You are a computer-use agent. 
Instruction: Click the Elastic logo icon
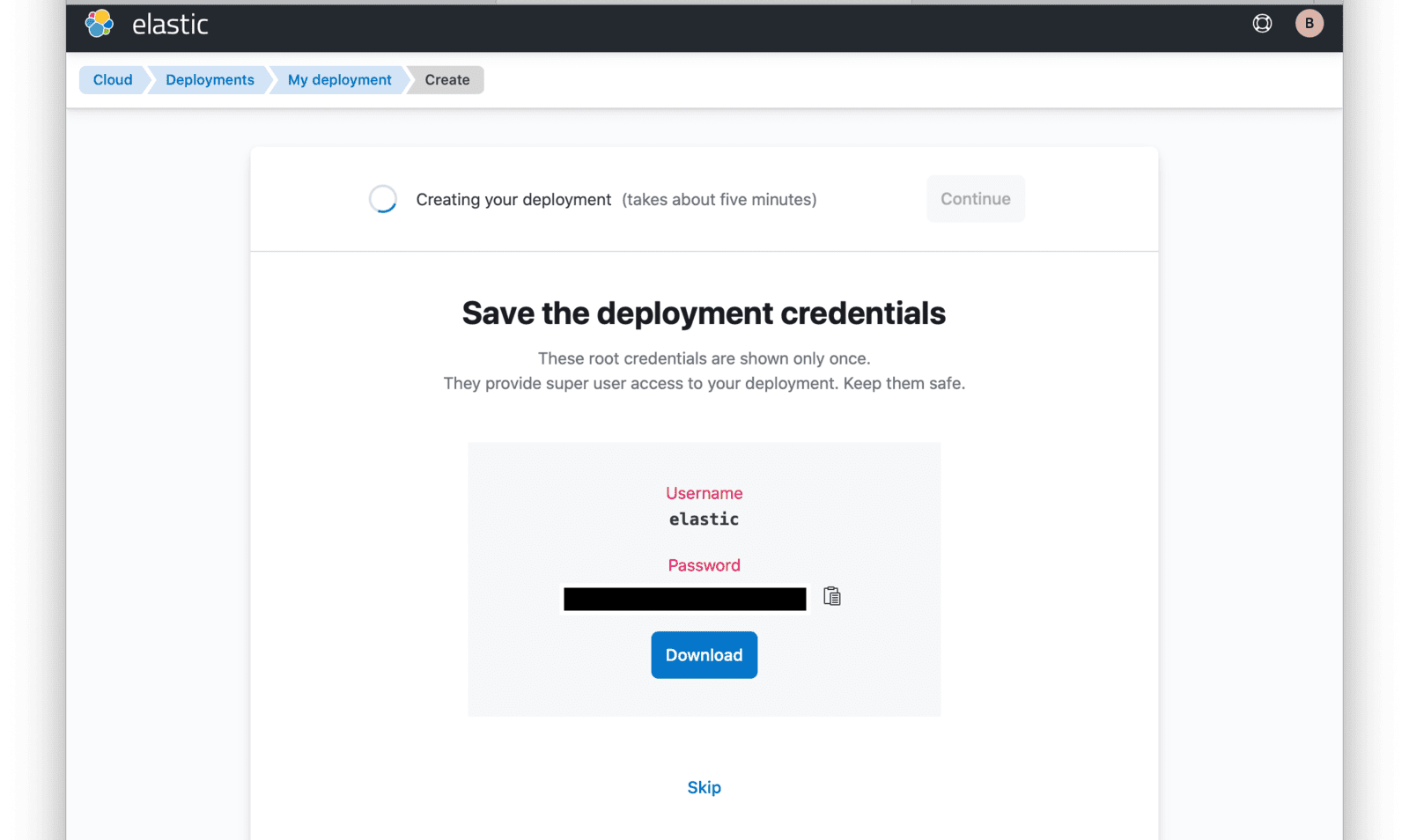[x=100, y=24]
